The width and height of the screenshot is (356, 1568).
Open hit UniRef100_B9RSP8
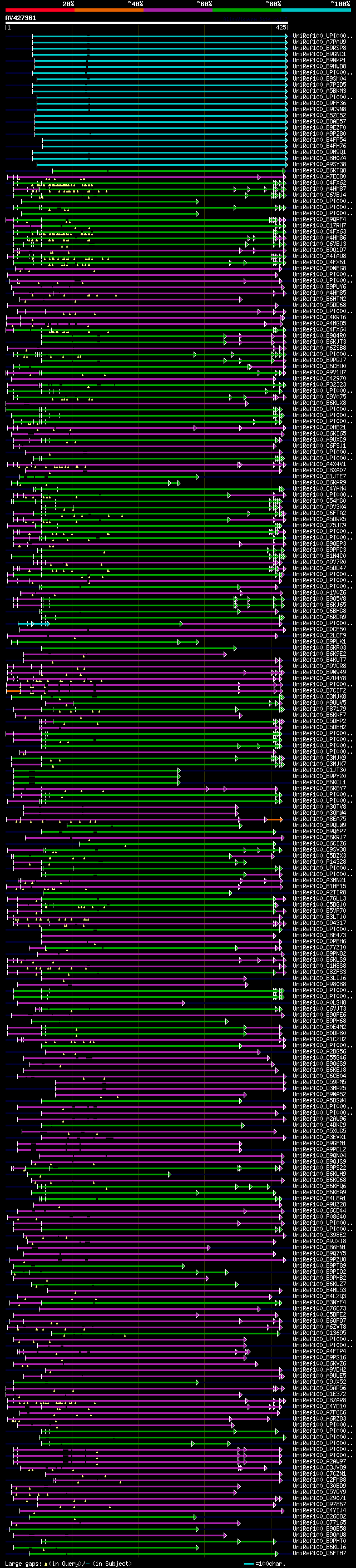(x=319, y=49)
